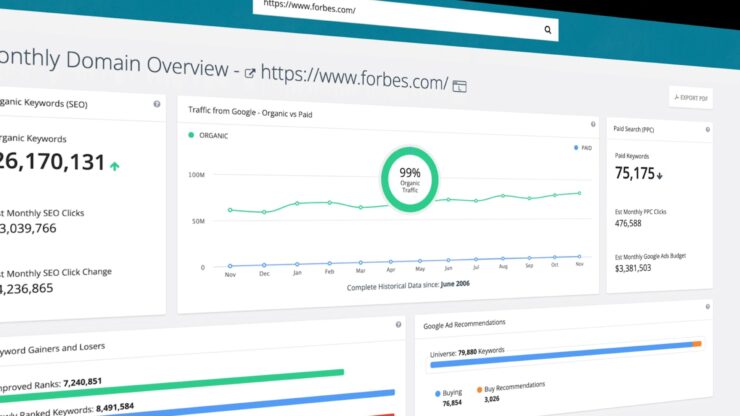Open help icon on Traffic from Google panel
Viewport: 740px width, 416px height.
pyautogui.click(x=591, y=105)
